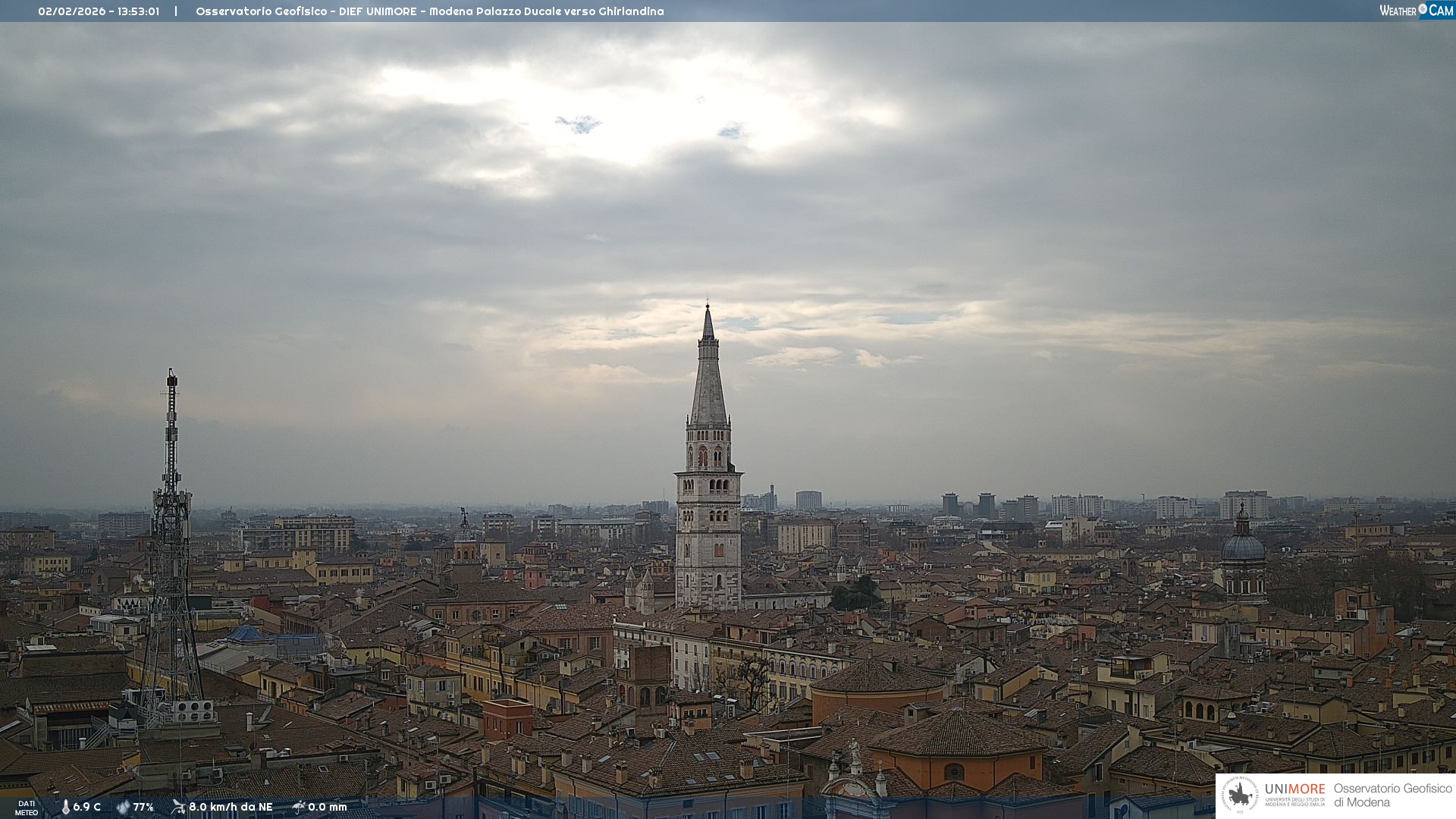The image size is (1456, 819).
Task: Click the rain umbrella precipitation icon
Action: click(x=298, y=807)
